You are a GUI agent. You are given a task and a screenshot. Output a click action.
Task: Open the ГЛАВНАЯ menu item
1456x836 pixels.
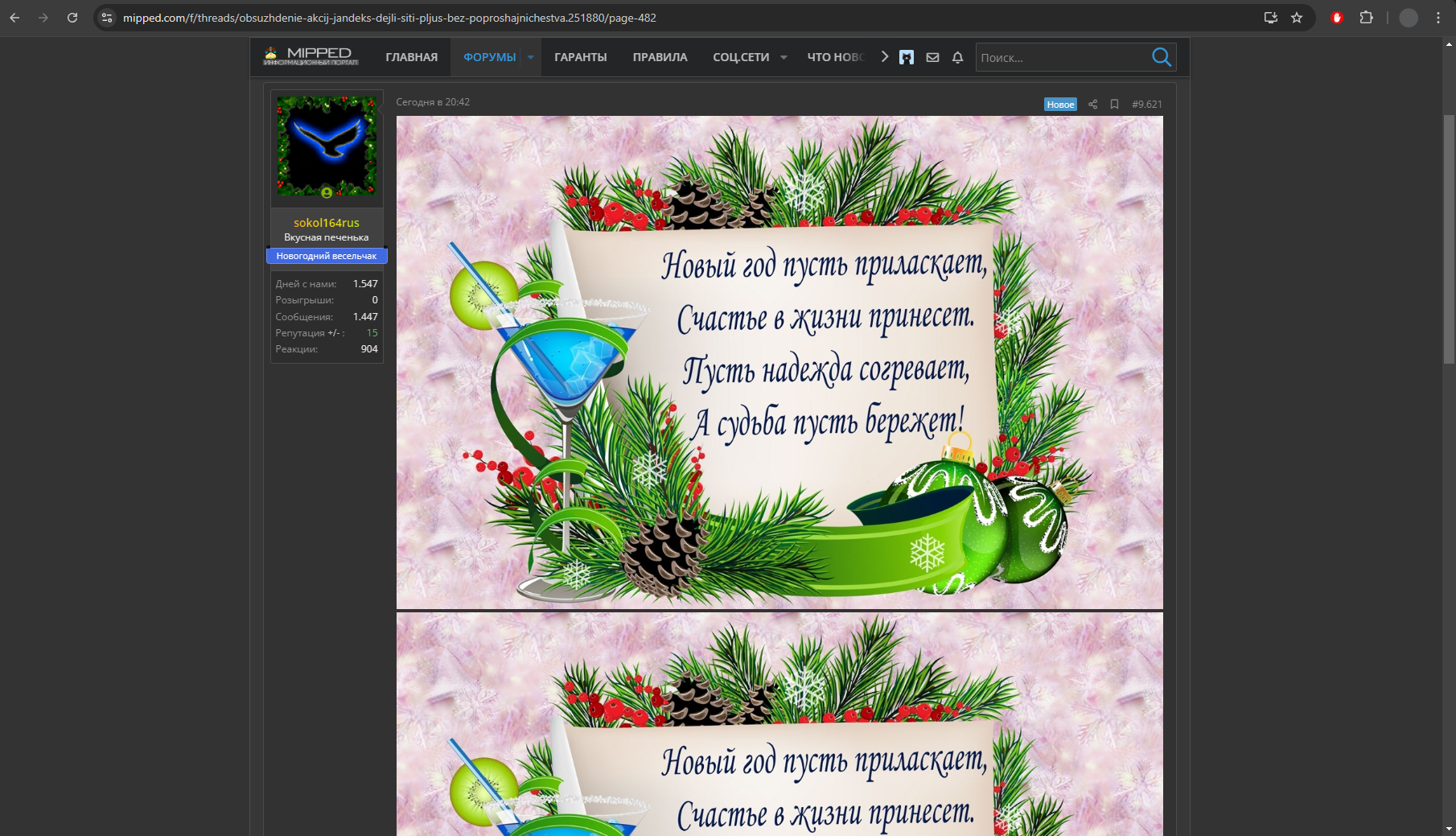(x=412, y=57)
